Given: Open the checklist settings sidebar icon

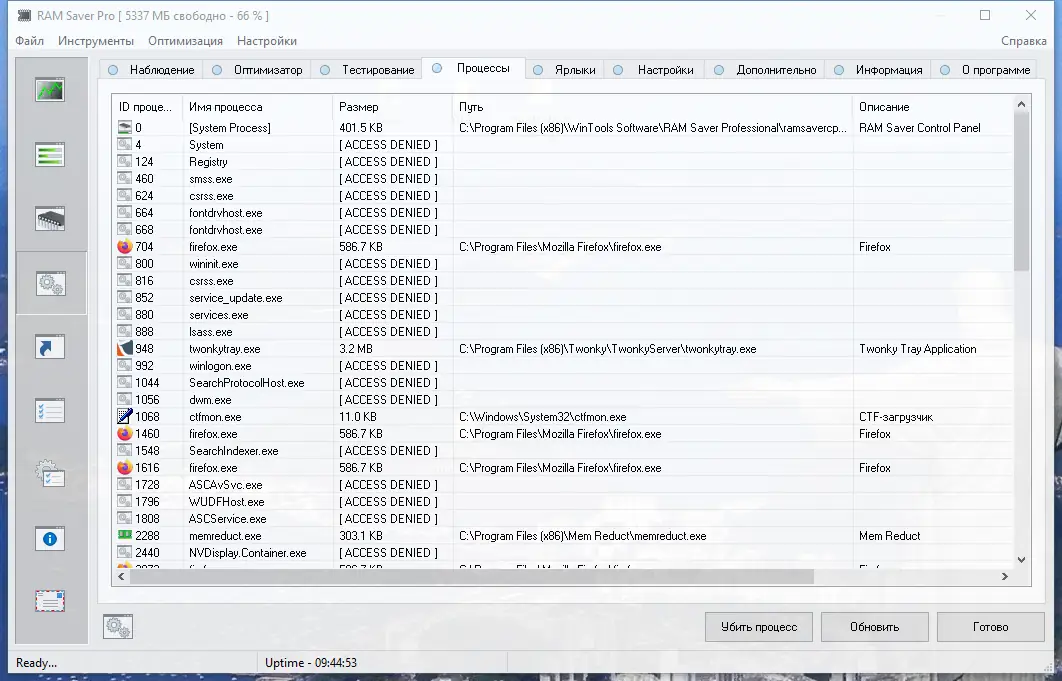Looking at the screenshot, I should [x=50, y=411].
